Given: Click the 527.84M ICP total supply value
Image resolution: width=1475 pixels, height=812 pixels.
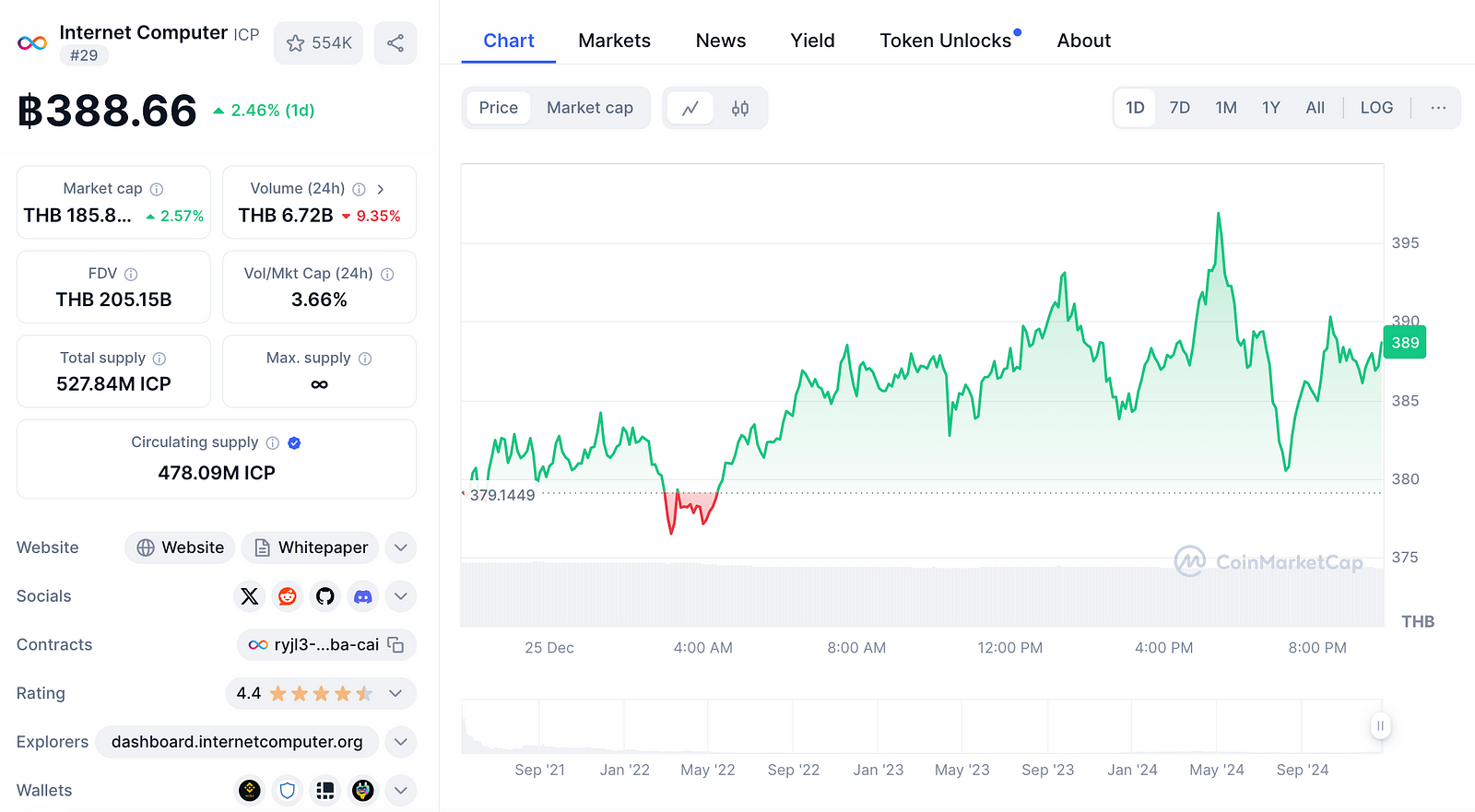Looking at the screenshot, I should (113, 384).
